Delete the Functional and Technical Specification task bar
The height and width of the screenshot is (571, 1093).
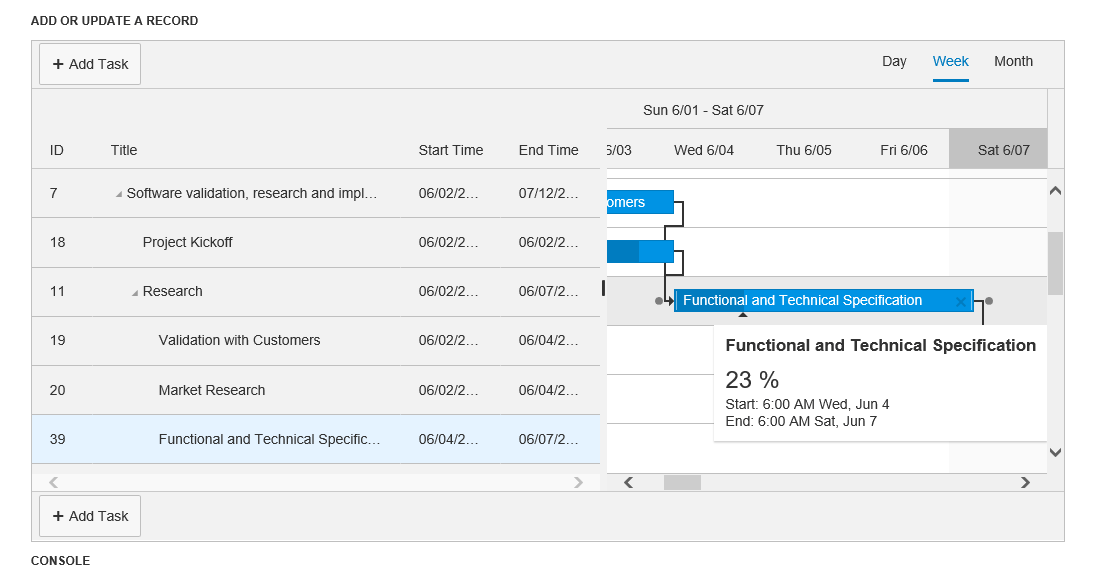(961, 301)
